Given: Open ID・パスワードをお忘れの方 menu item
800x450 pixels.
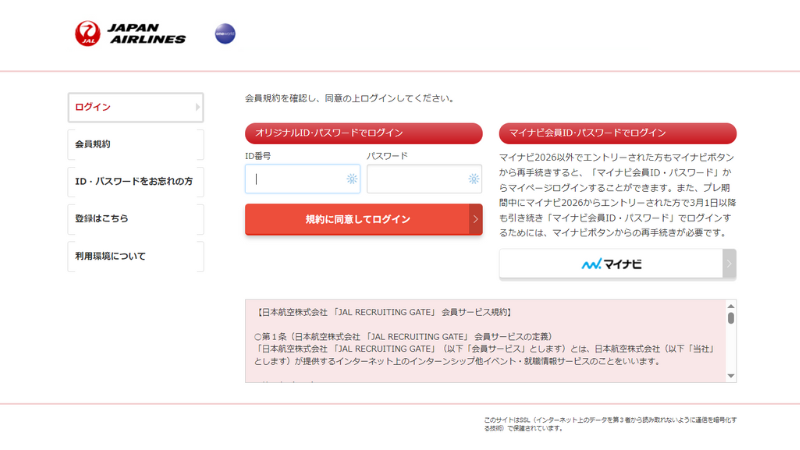Looking at the screenshot, I should (136, 182).
